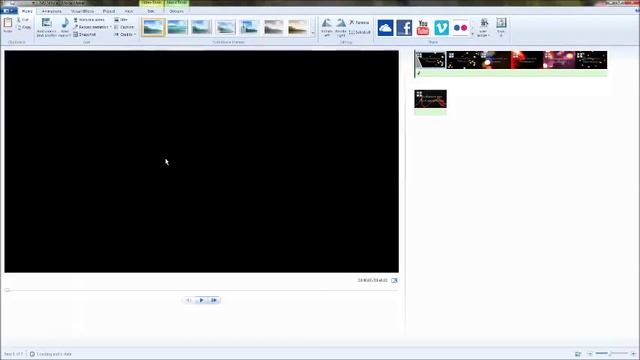
Task: Select the sepia AutoMovie theme
Action: point(298,27)
